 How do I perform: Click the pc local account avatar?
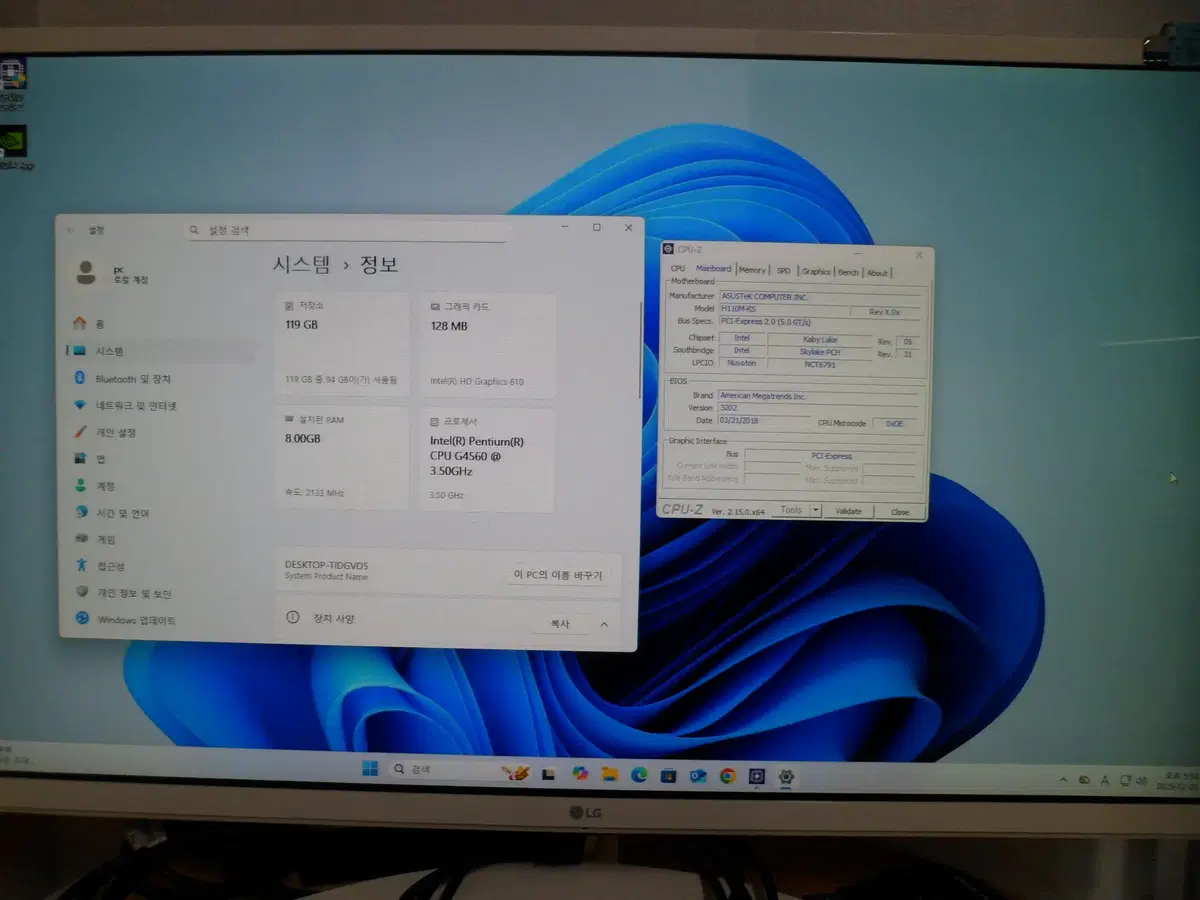(x=86, y=273)
